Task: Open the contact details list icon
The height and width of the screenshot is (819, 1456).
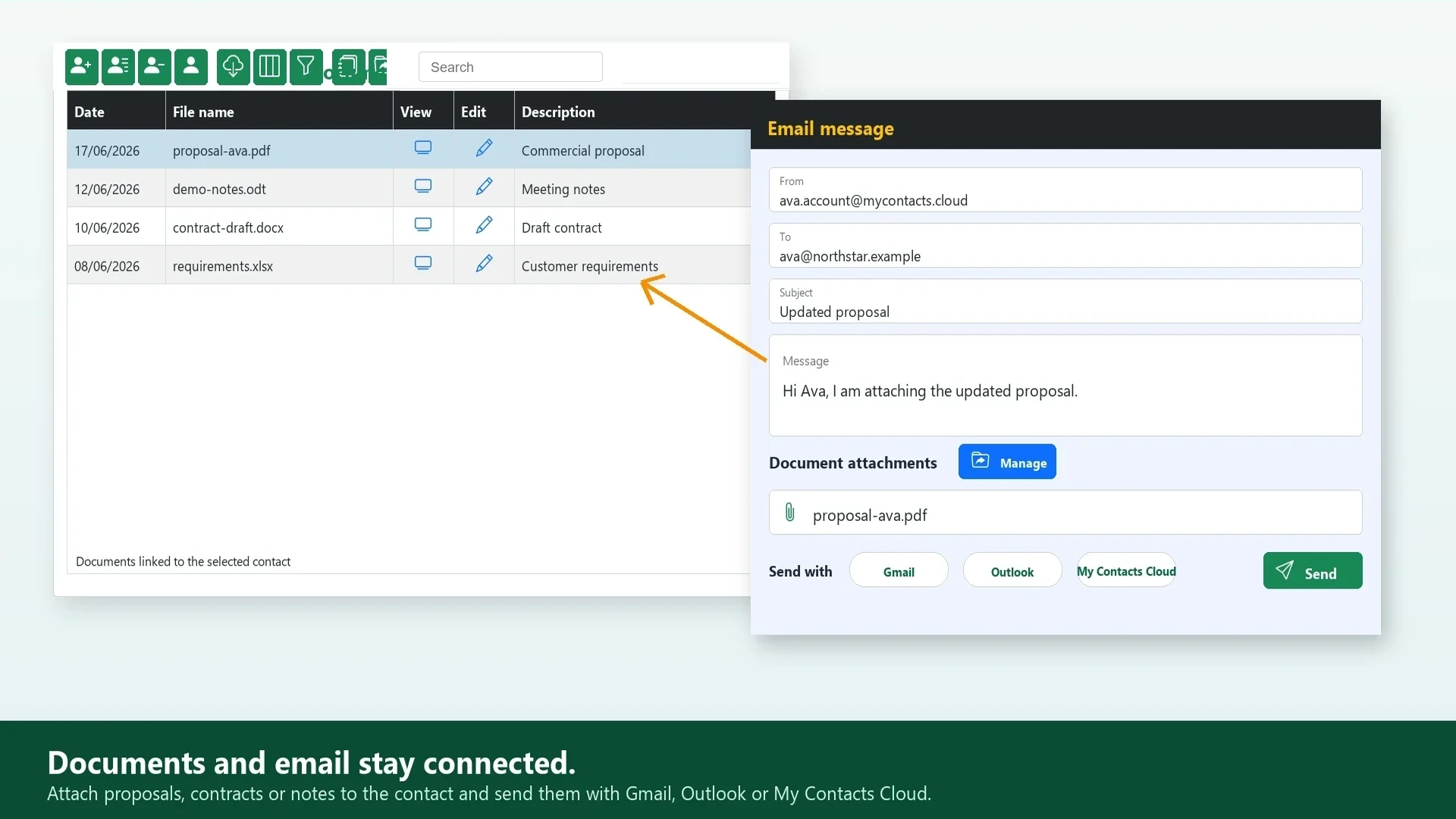Action: [118, 67]
